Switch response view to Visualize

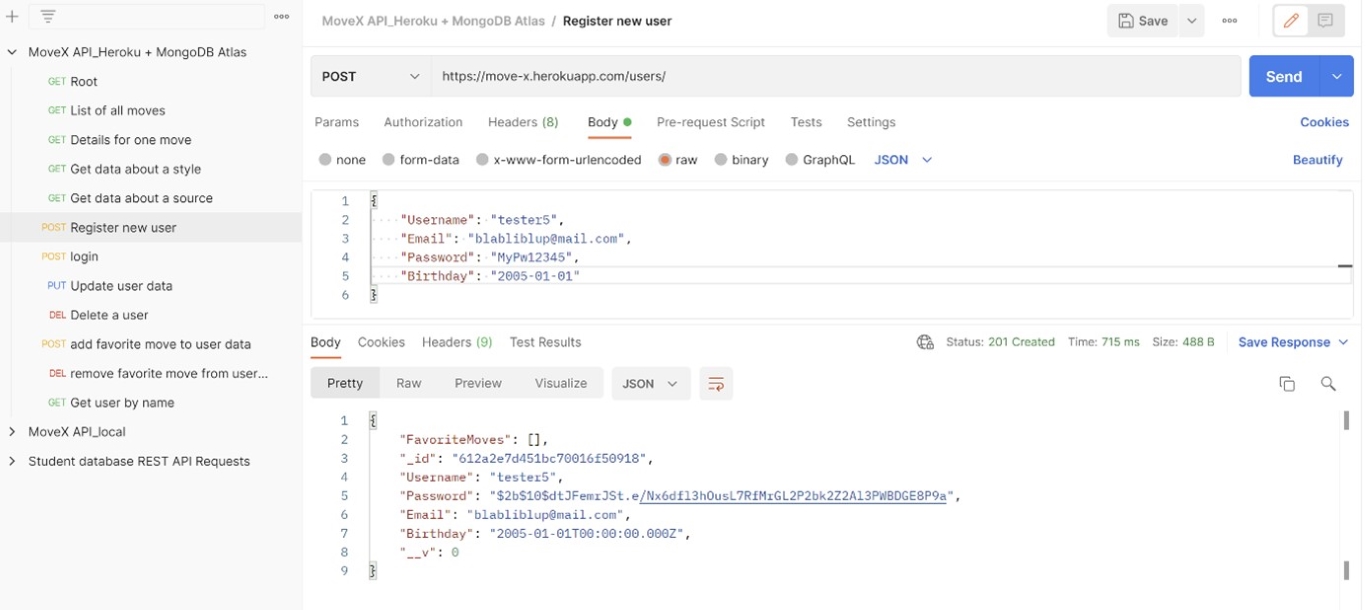(x=561, y=384)
